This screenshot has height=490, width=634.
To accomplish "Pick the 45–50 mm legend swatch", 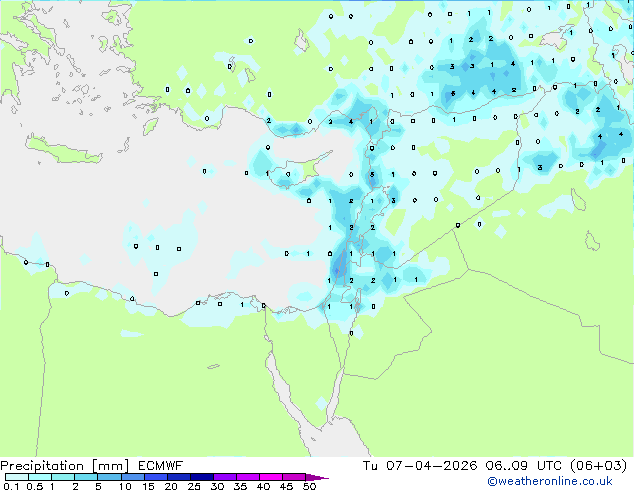I will tap(294, 477).
